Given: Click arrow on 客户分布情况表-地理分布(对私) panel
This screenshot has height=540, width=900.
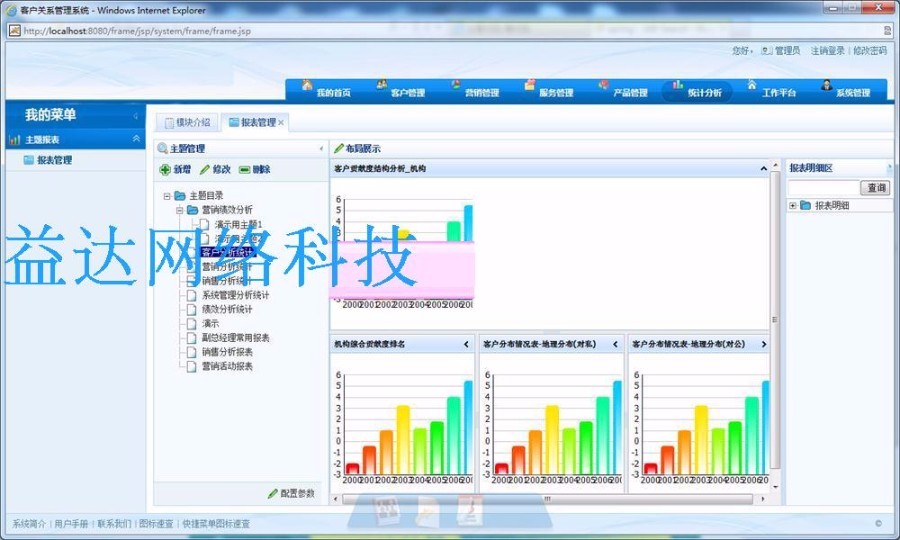Looking at the screenshot, I should pos(615,344).
